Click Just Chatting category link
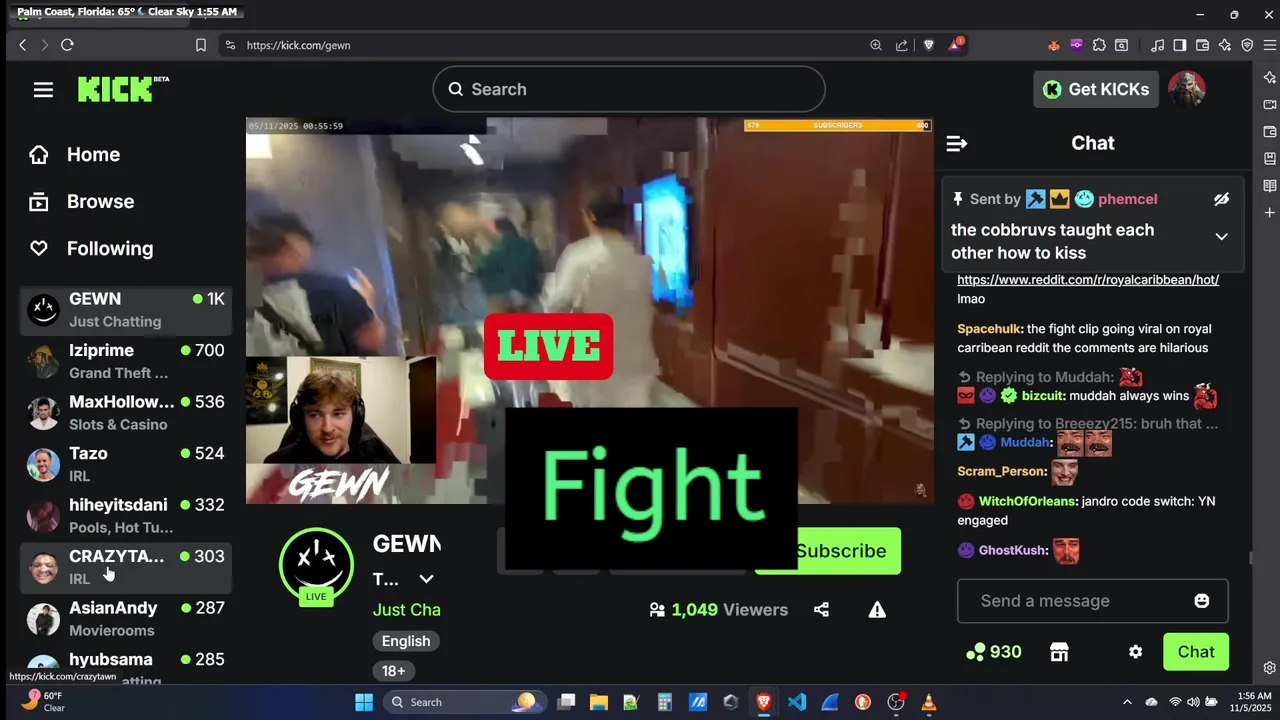This screenshot has height=720, width=1280. click(x=407, y=609)
